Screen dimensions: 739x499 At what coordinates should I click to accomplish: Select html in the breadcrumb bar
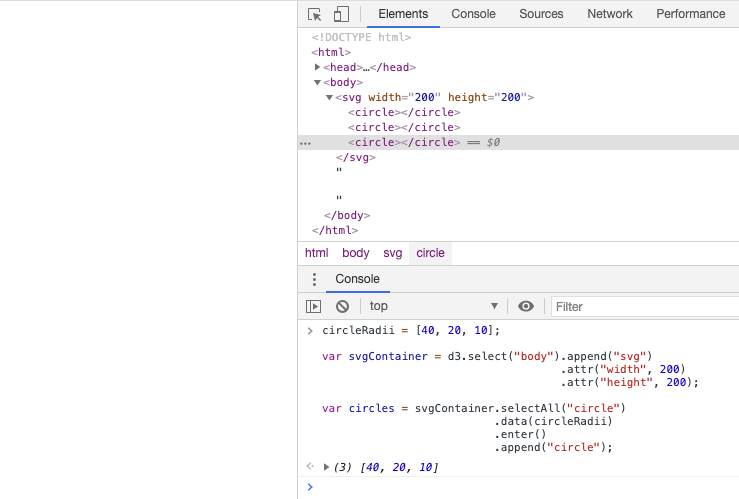click(x=316, y=253)
